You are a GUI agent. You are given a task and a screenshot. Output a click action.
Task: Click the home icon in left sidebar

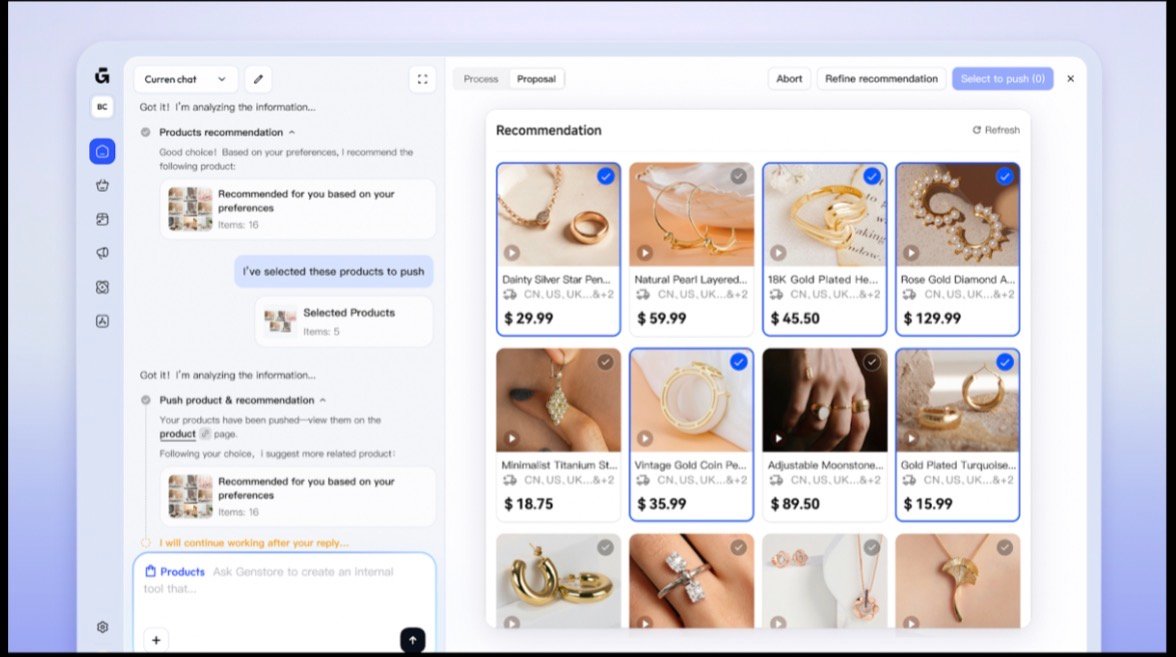tap(102, 151)
